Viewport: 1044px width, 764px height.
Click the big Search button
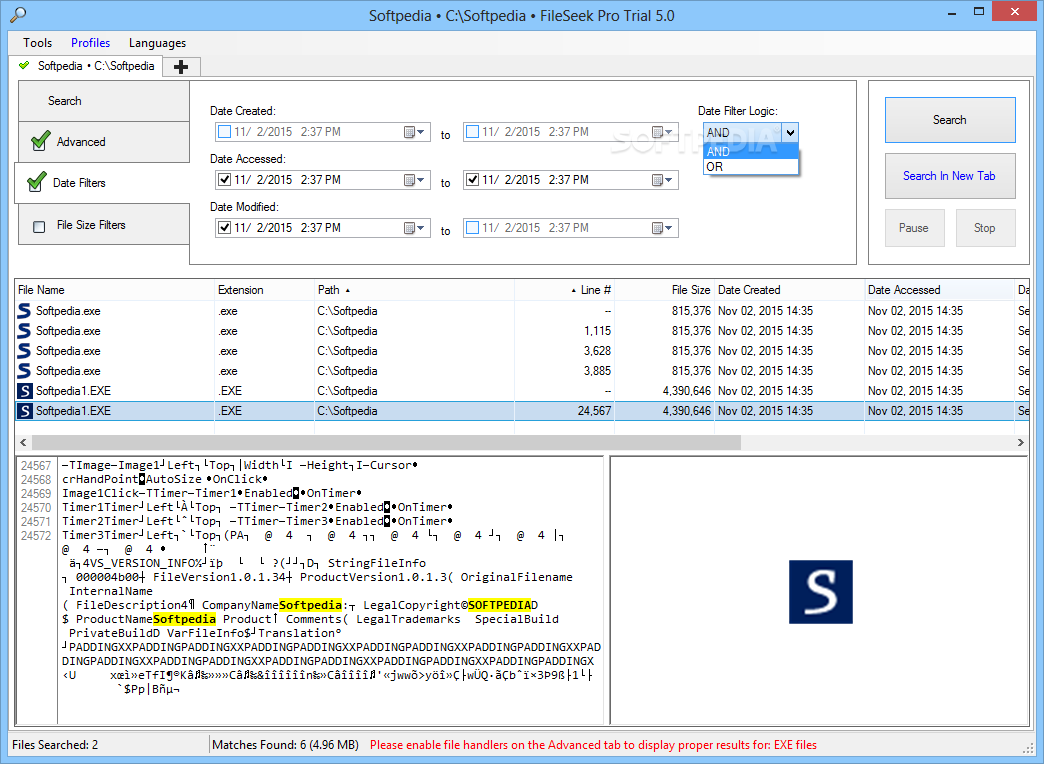(x=950, y=120)
